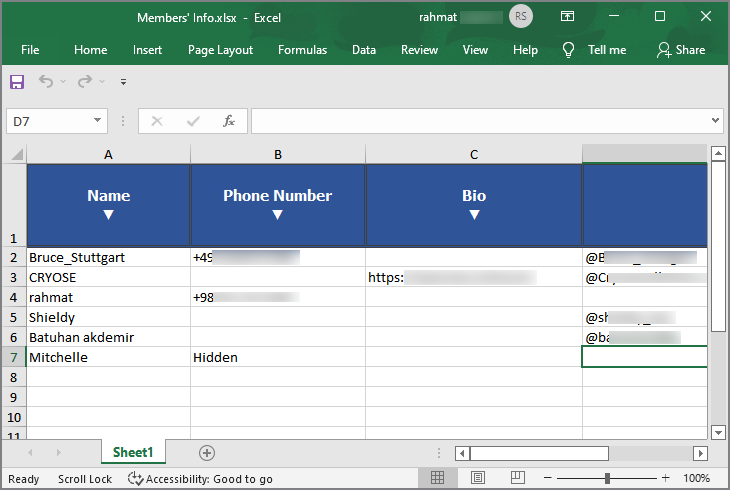Select the CRYOSE cell

108,277
